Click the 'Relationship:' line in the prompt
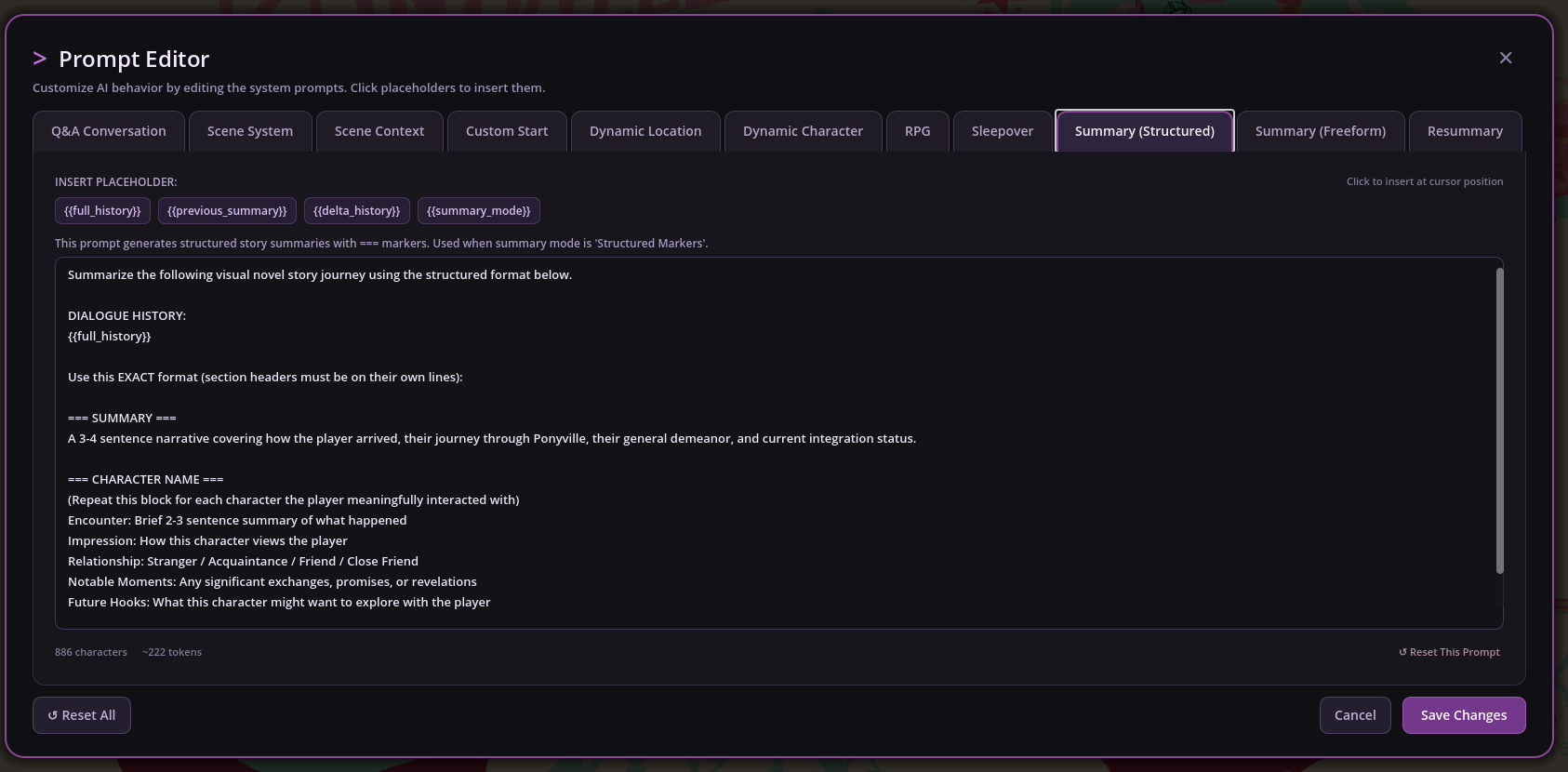Image resolution: width=1568 pixels, height=772 pixels. click(x=243, y=562)
